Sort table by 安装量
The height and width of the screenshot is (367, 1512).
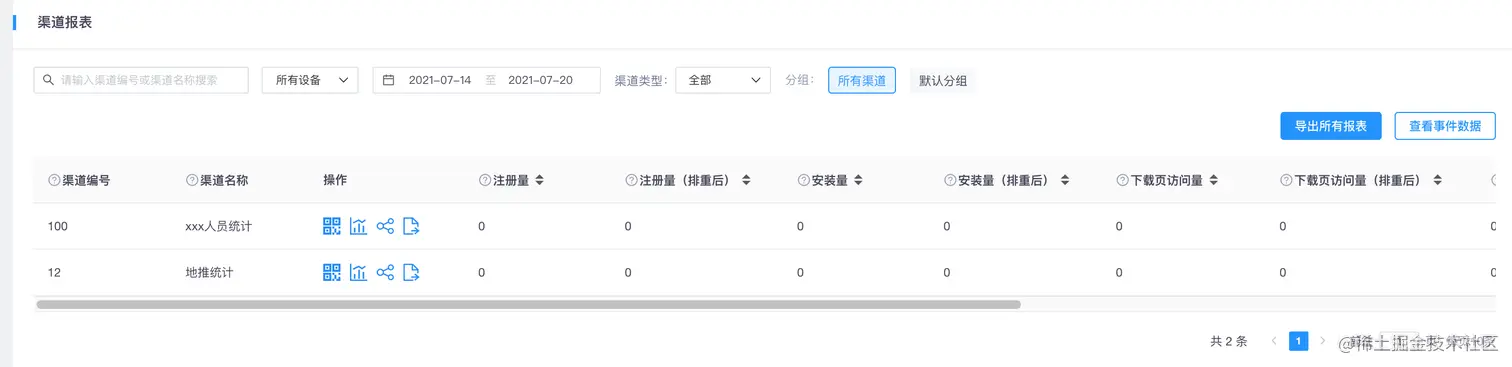(858, 181)
